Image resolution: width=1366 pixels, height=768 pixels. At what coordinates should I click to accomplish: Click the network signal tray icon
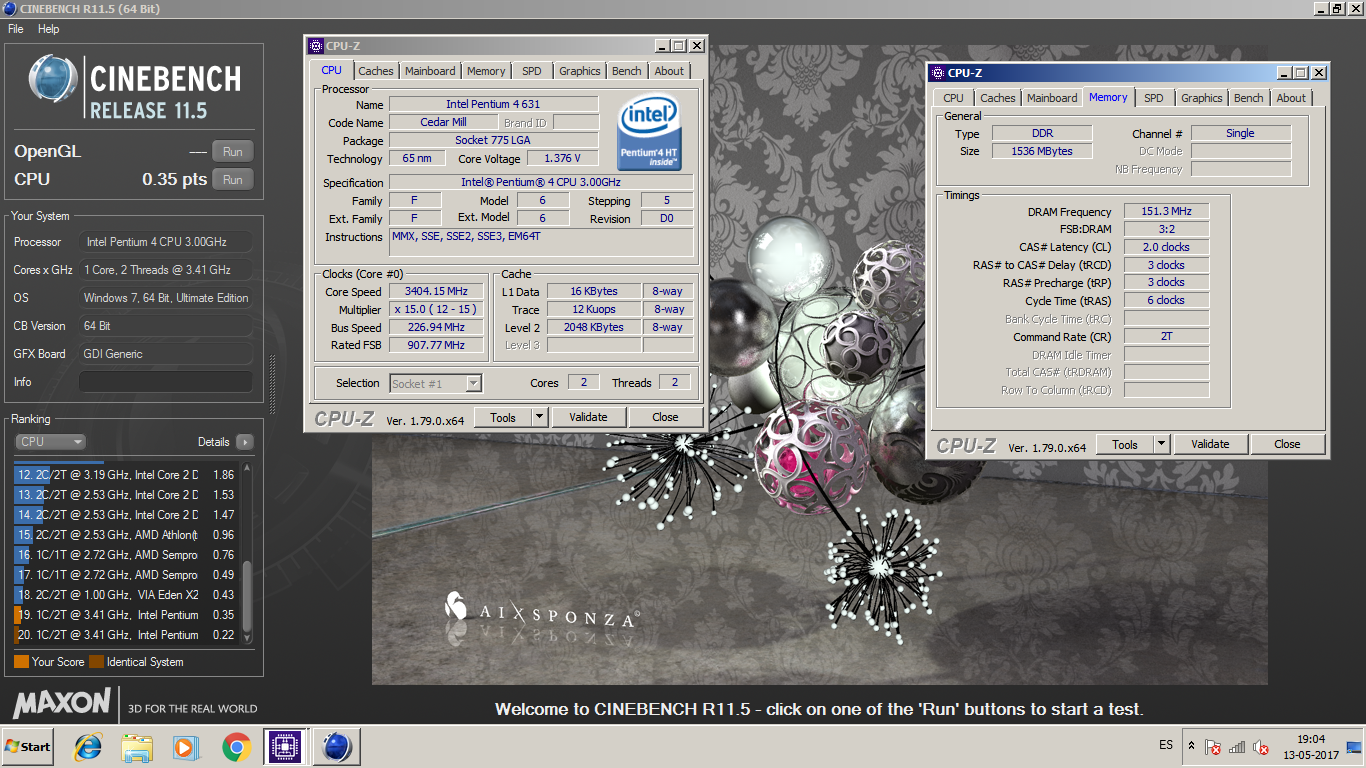[1237, 747]
